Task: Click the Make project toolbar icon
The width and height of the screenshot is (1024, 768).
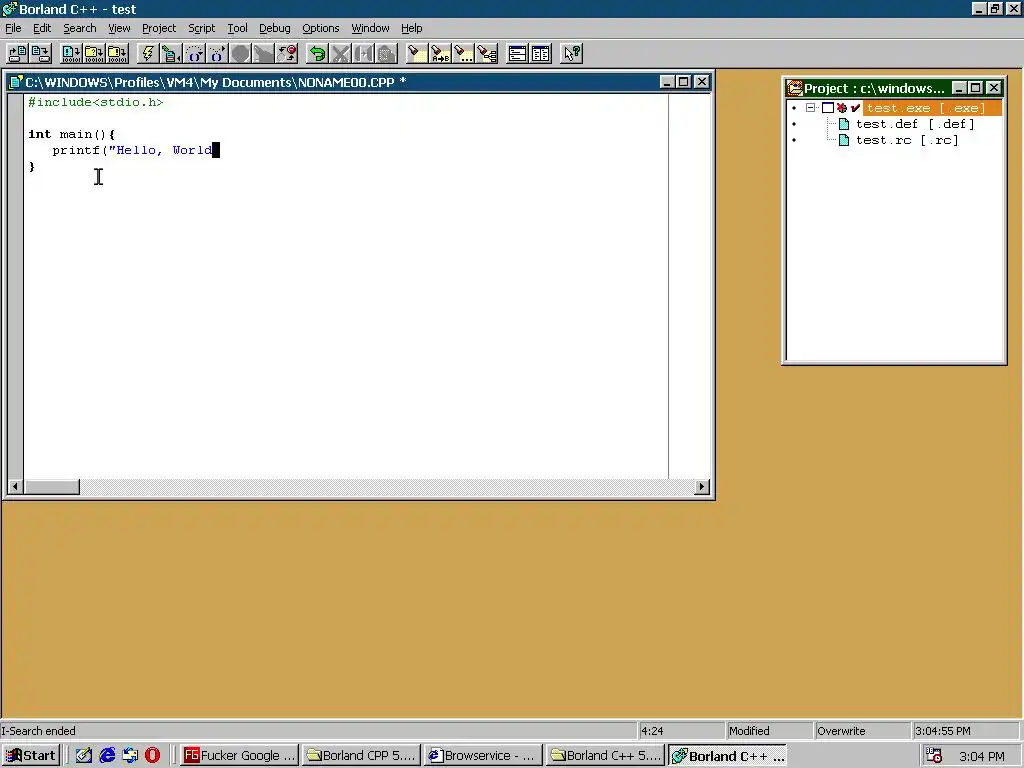Action: click(94, 54)
